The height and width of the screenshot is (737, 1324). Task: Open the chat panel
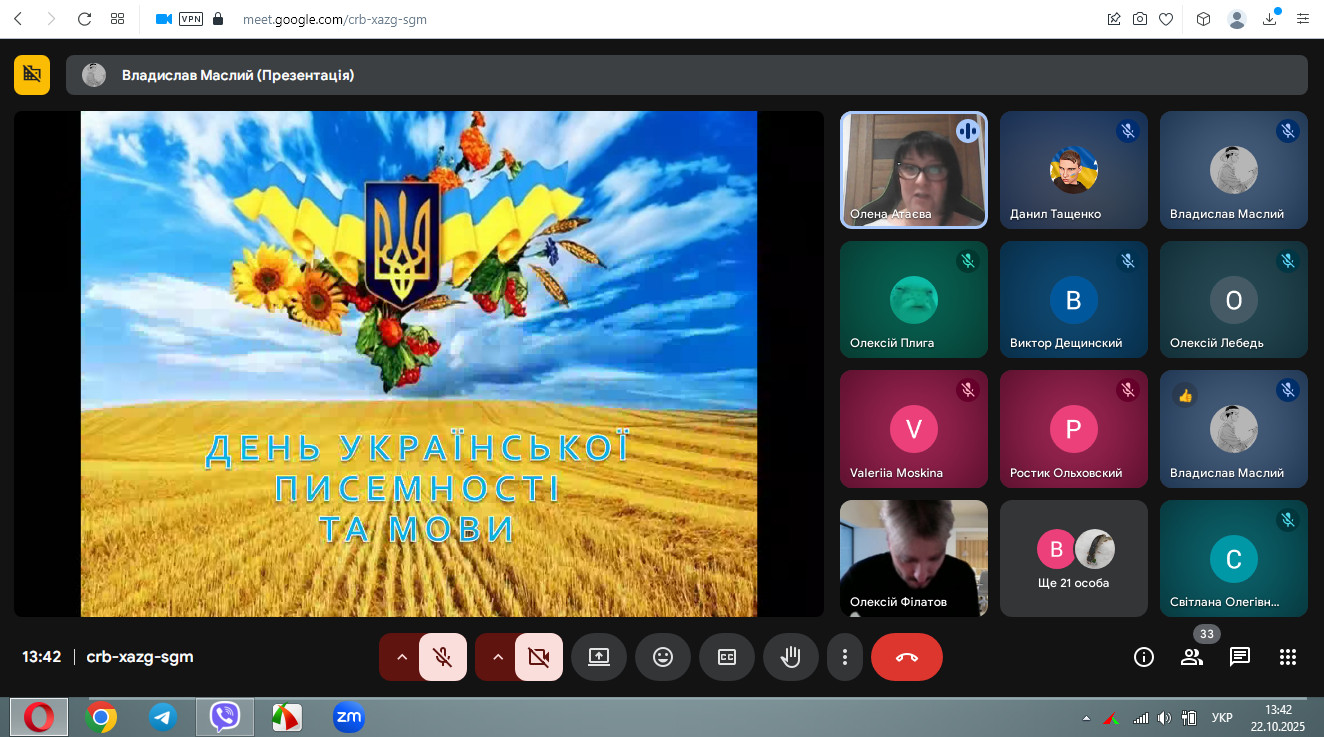[1240, 657]
